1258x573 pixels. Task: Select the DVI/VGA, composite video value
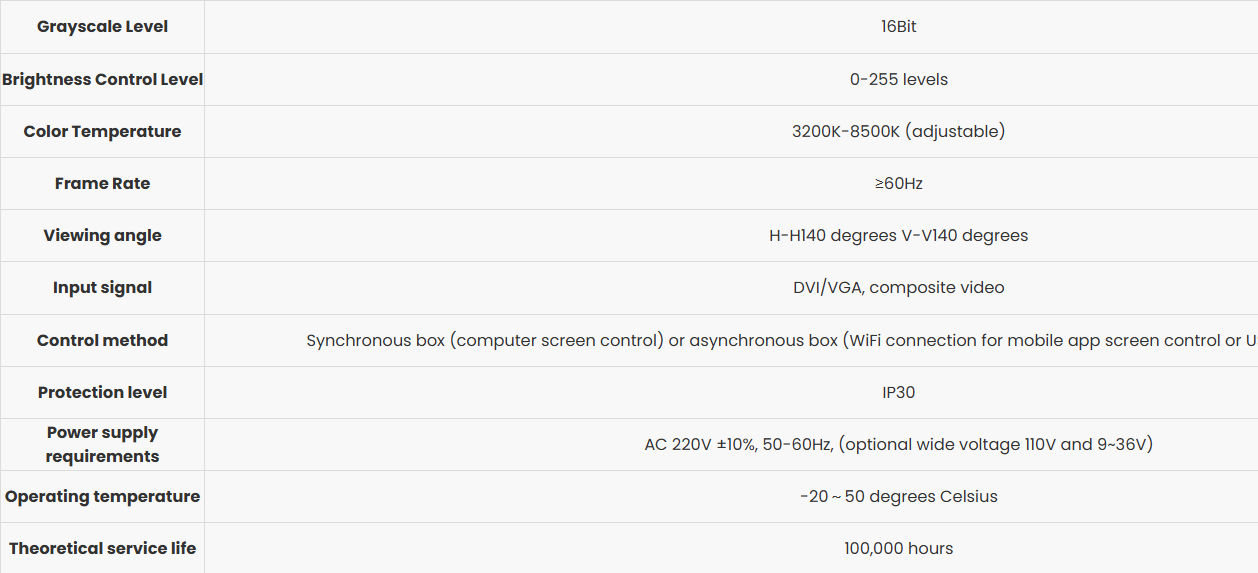click(898, 287)
